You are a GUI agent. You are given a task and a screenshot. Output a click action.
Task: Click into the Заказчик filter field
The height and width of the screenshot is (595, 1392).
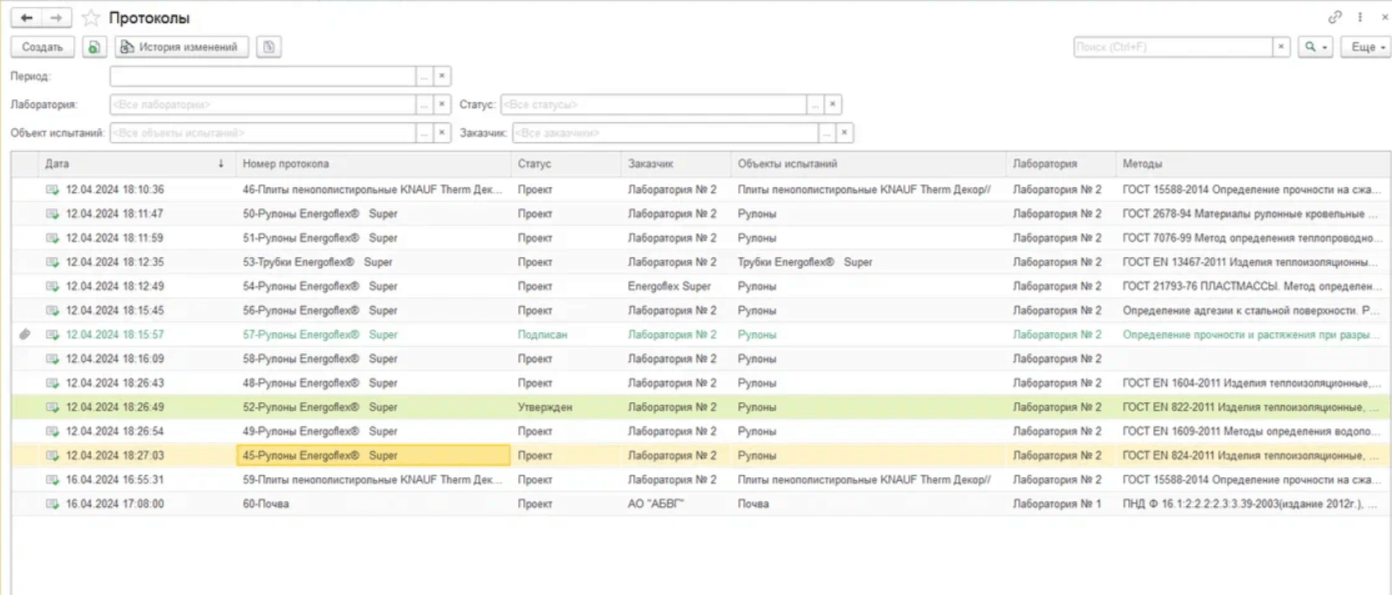click(x=664, y=133)
